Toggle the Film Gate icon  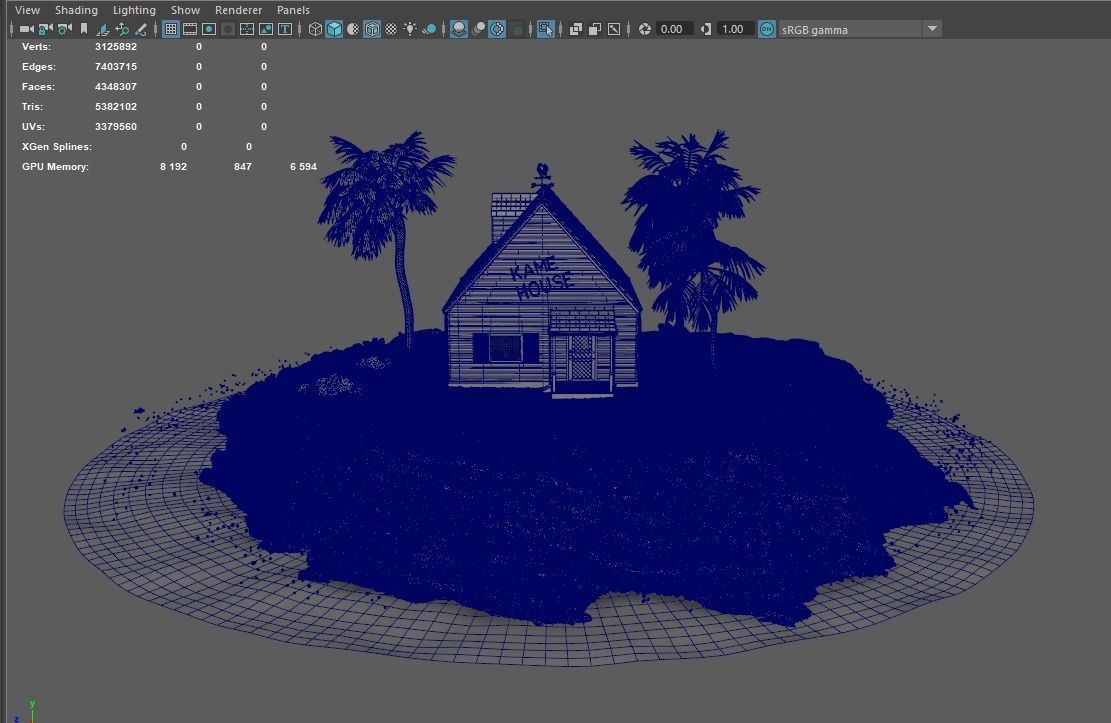190,29
